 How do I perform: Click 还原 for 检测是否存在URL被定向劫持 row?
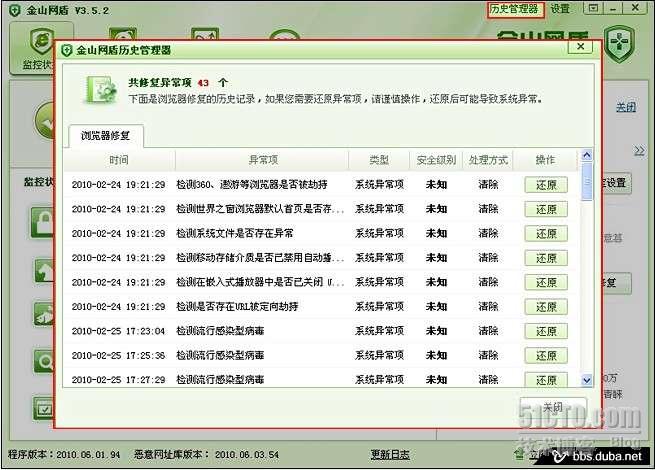546,307
